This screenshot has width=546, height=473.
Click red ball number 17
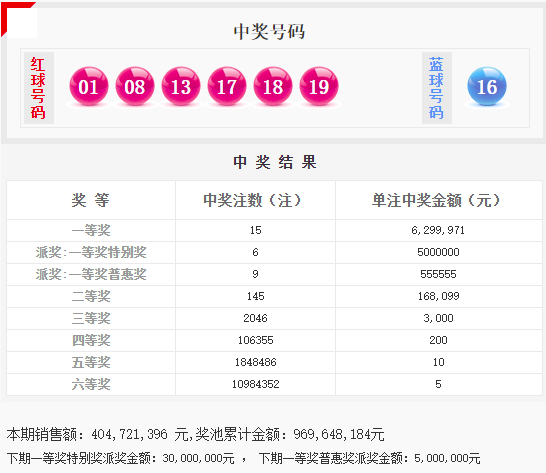point(227,86)
